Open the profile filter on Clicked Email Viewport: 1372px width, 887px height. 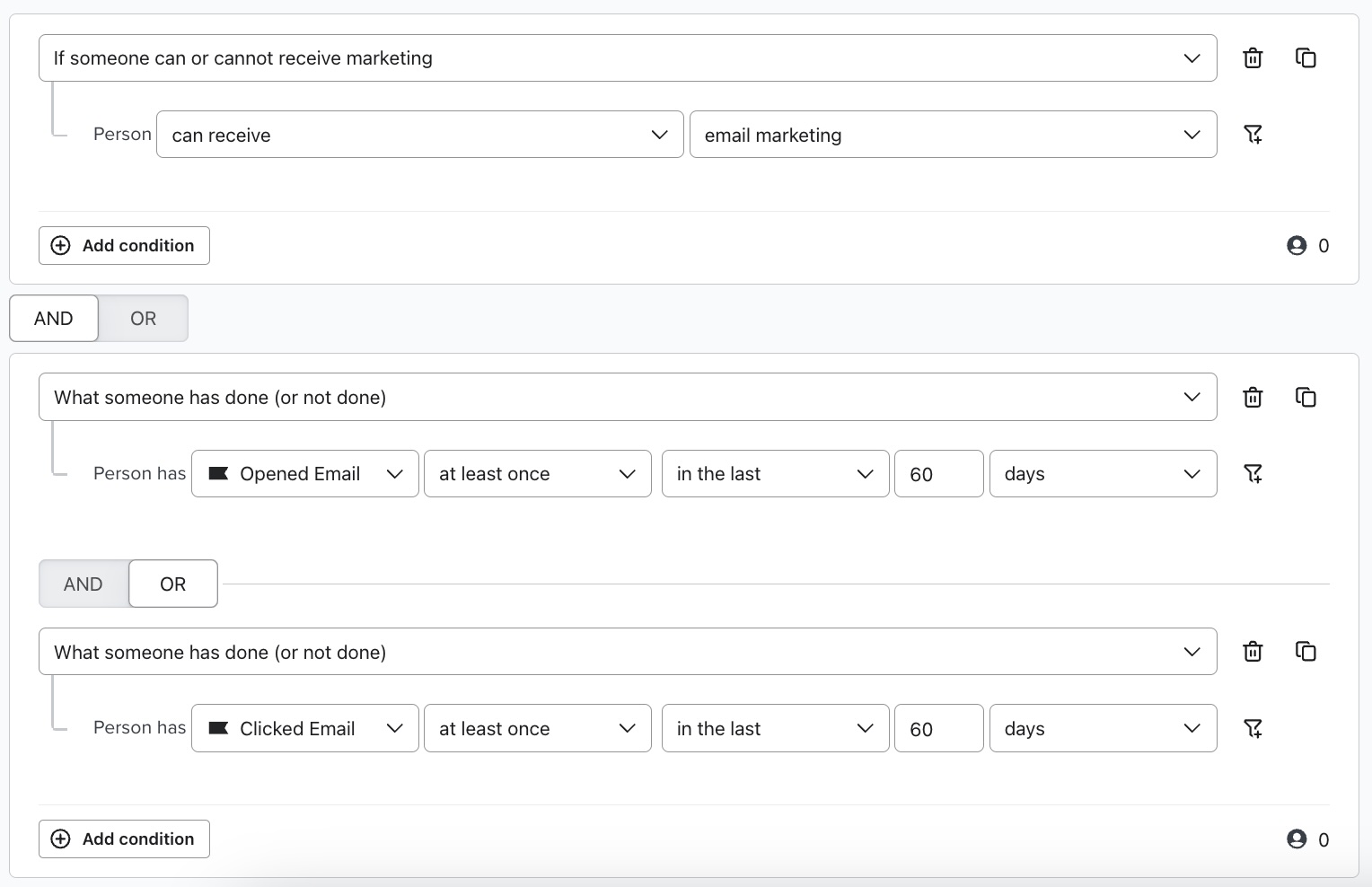click(x=1253, y=728)
